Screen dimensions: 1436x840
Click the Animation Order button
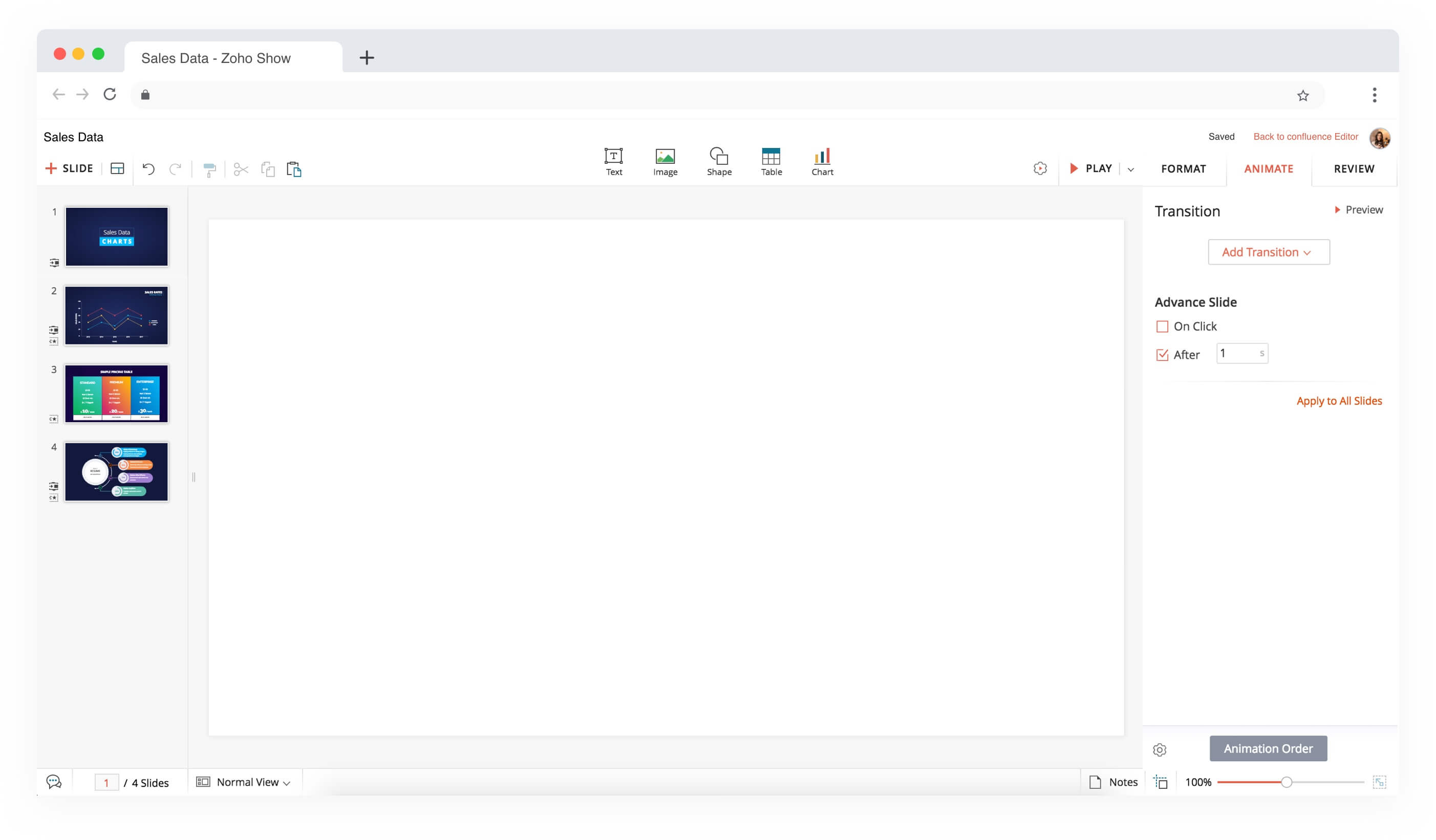[1268, 748]
